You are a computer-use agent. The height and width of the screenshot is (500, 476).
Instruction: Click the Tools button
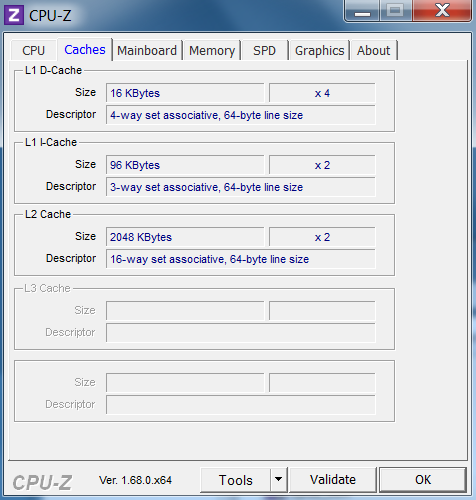tap(235, 480)
